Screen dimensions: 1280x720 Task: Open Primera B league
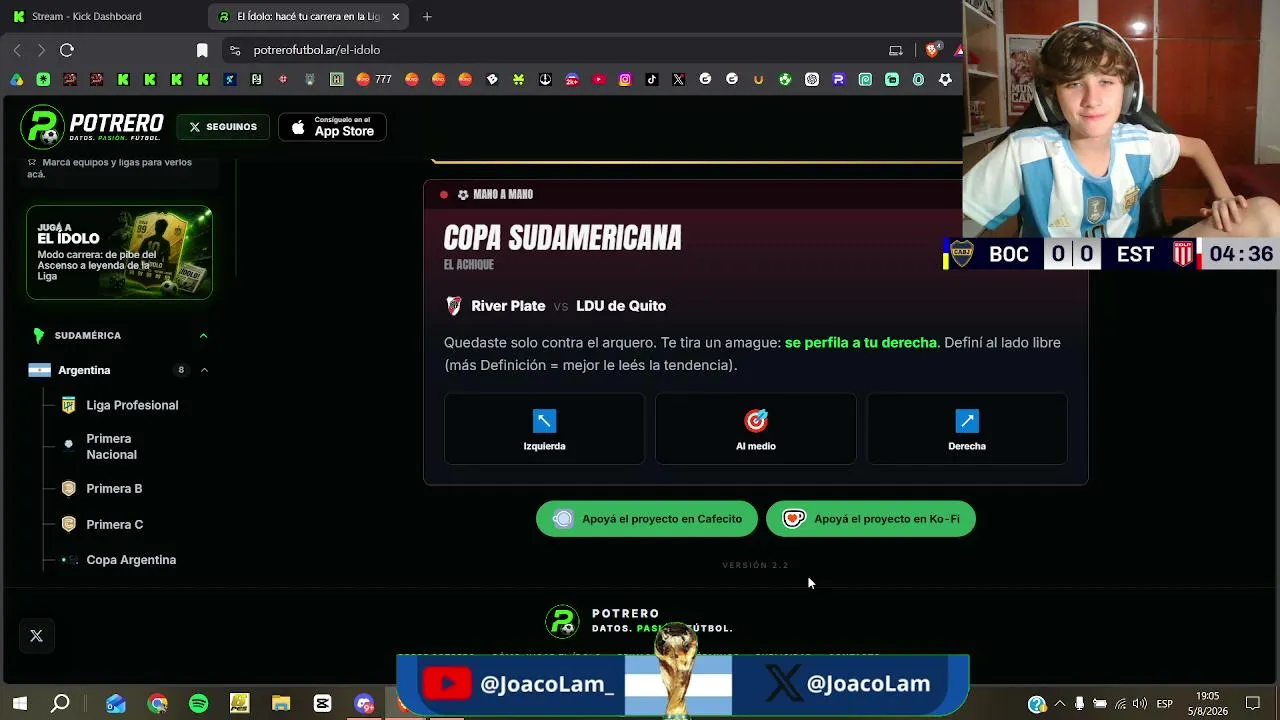click(114, 489)
